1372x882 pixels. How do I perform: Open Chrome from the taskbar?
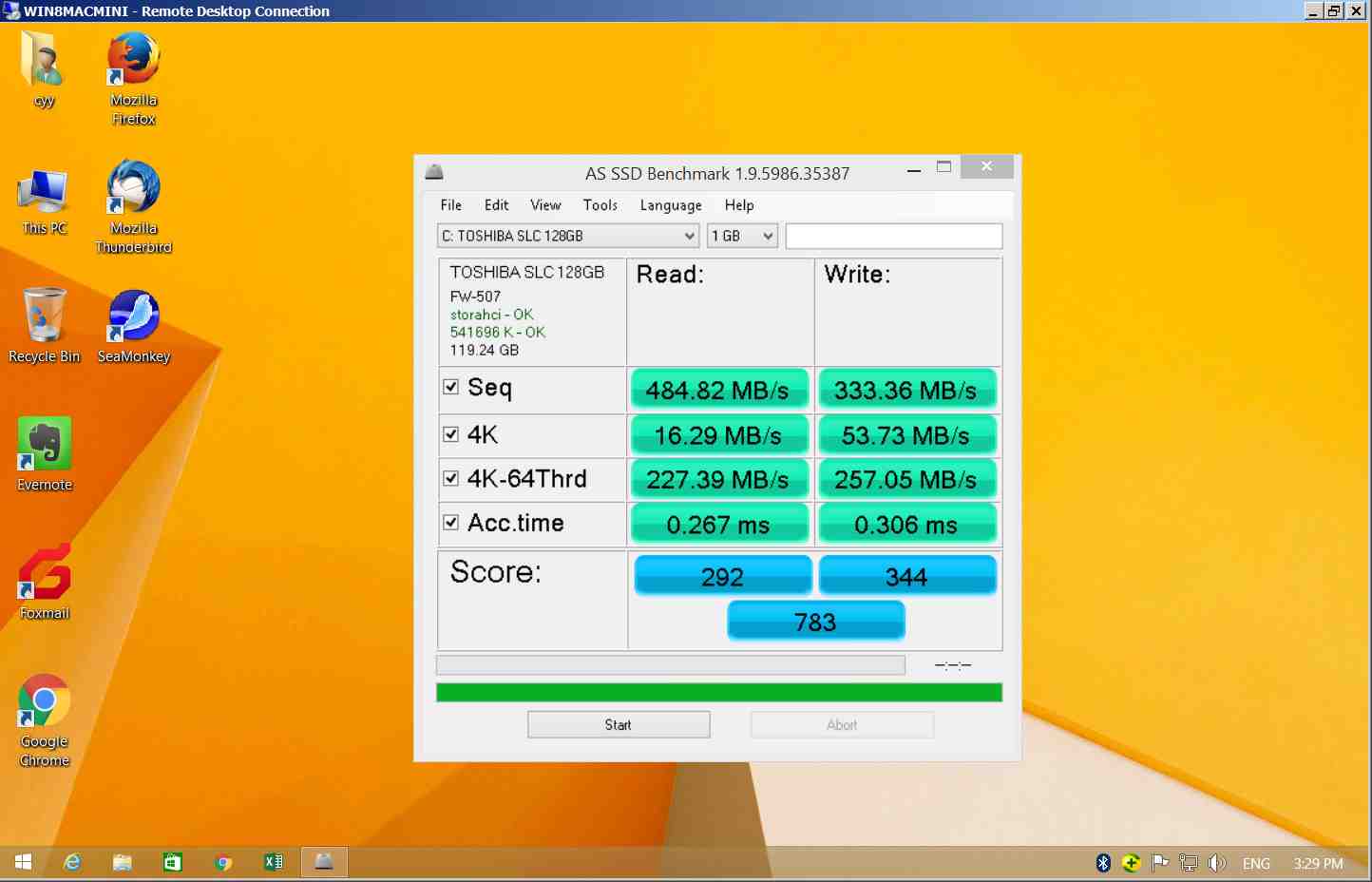click(223, 862)
